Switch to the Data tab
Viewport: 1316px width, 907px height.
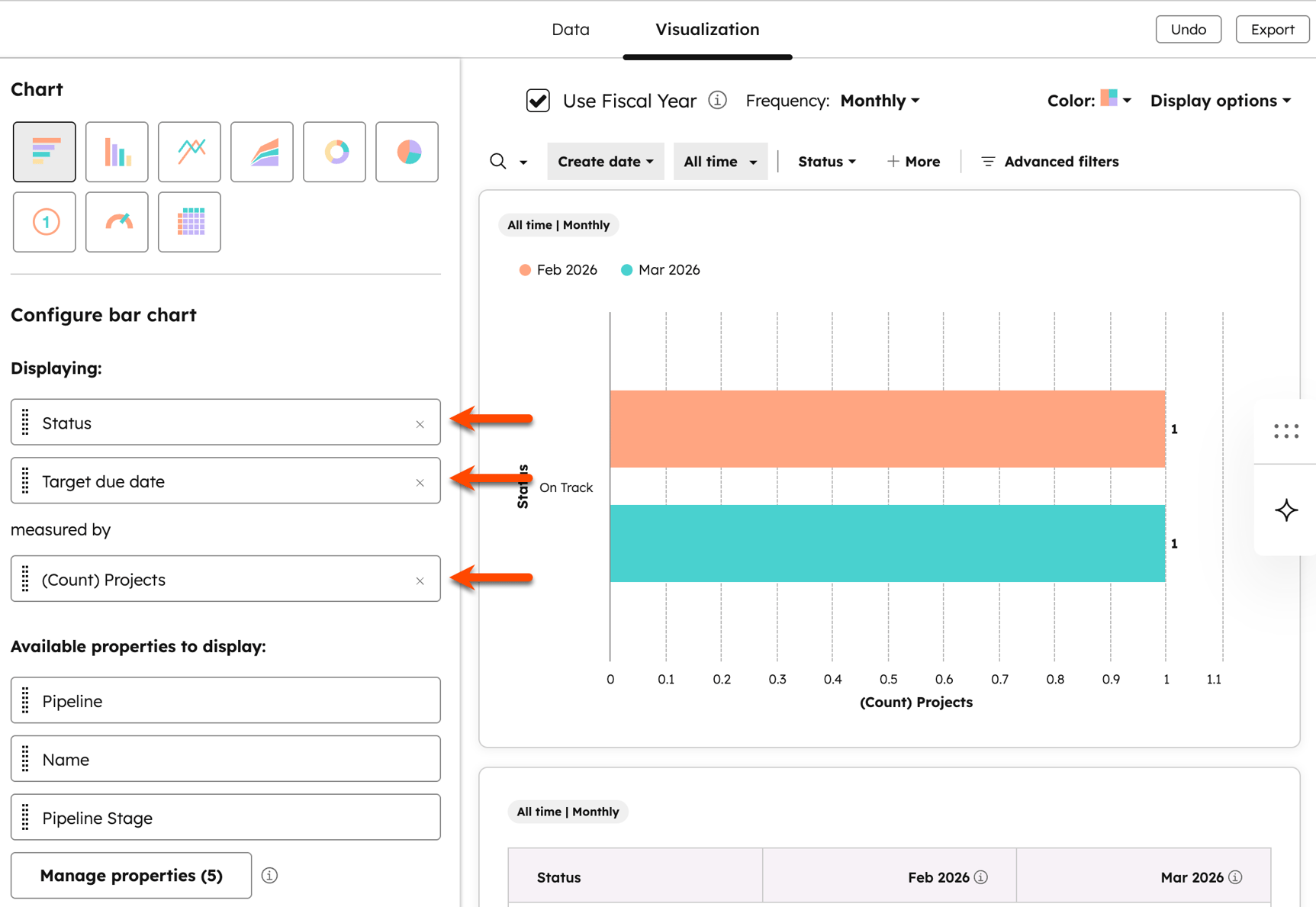tap(570, 30)
